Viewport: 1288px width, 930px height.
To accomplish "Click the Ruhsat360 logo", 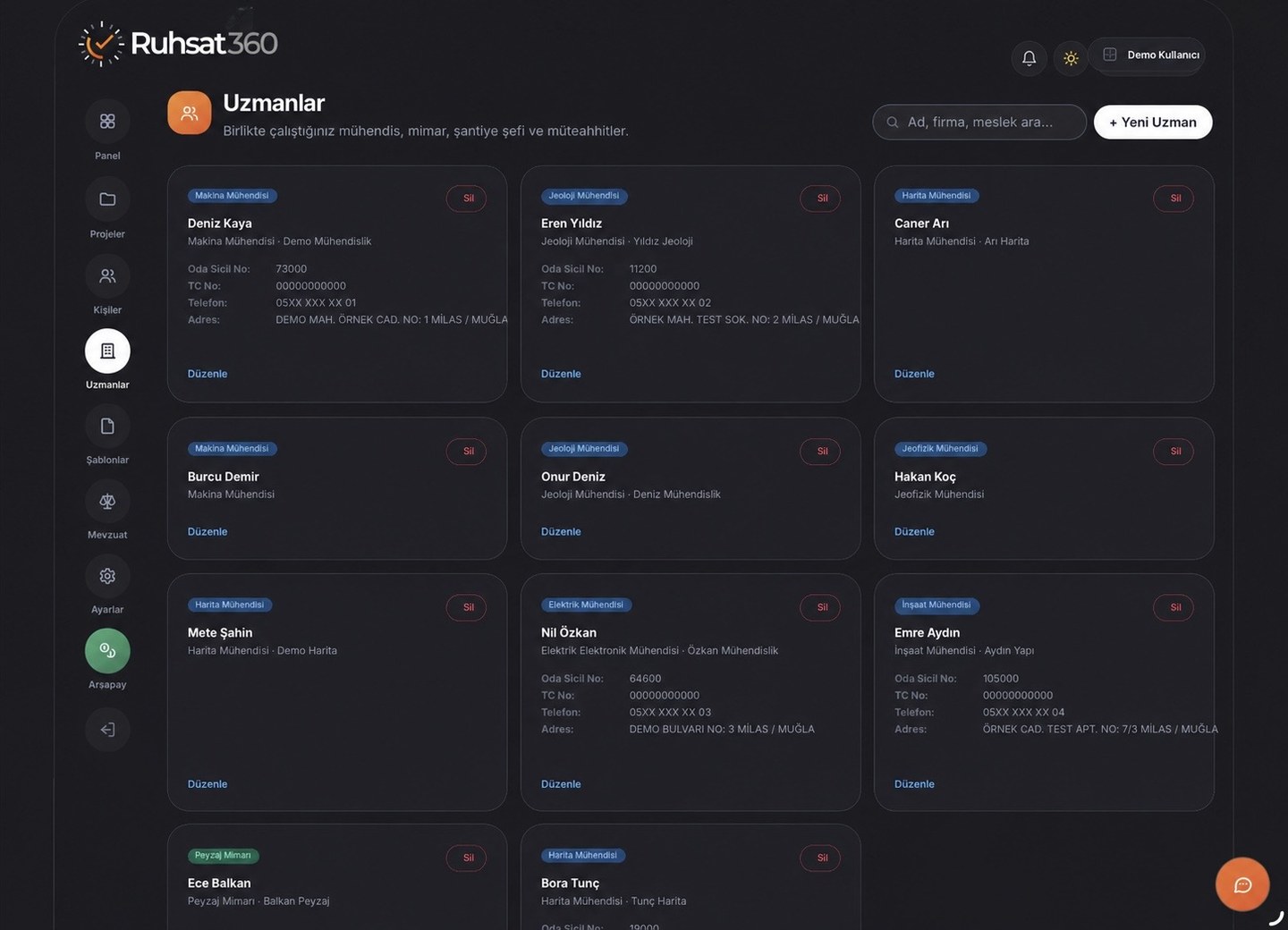I will [179, 43].
